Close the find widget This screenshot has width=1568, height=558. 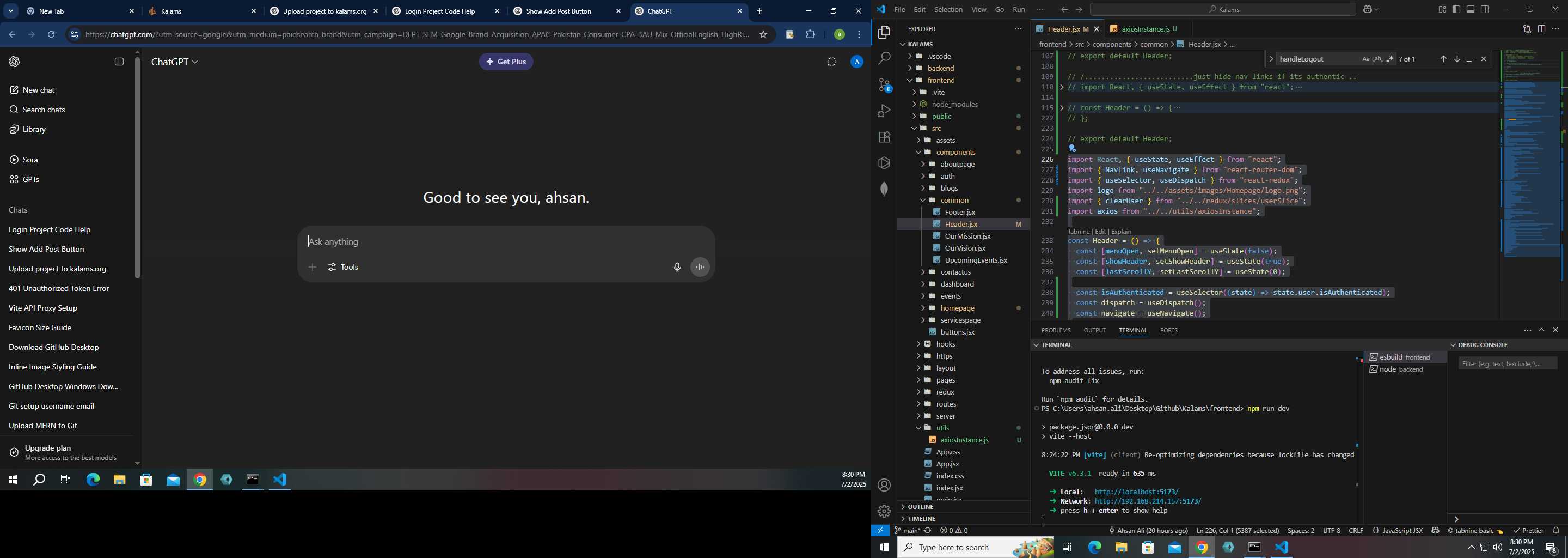(x=1484, y=59)
